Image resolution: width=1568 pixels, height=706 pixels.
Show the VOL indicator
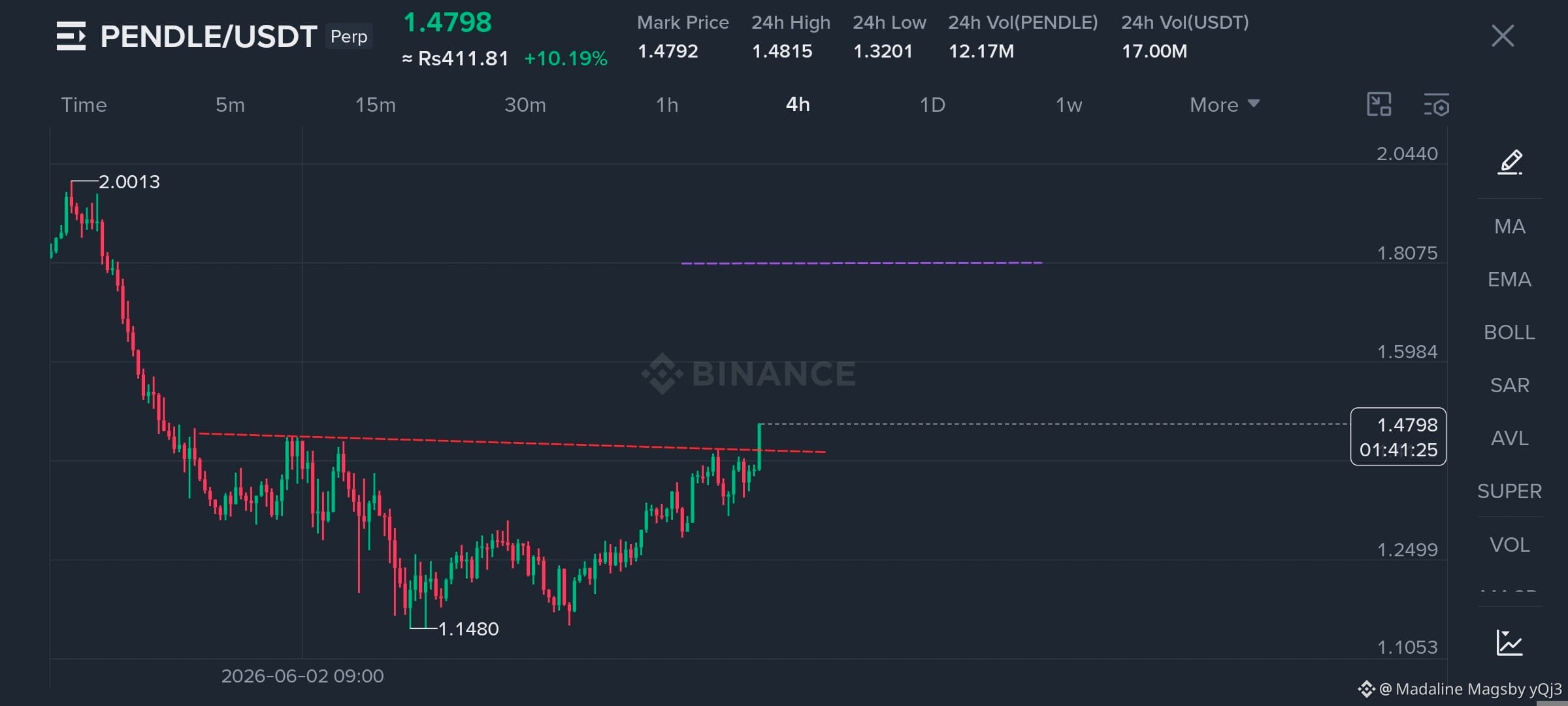(x=1509, y=545)
